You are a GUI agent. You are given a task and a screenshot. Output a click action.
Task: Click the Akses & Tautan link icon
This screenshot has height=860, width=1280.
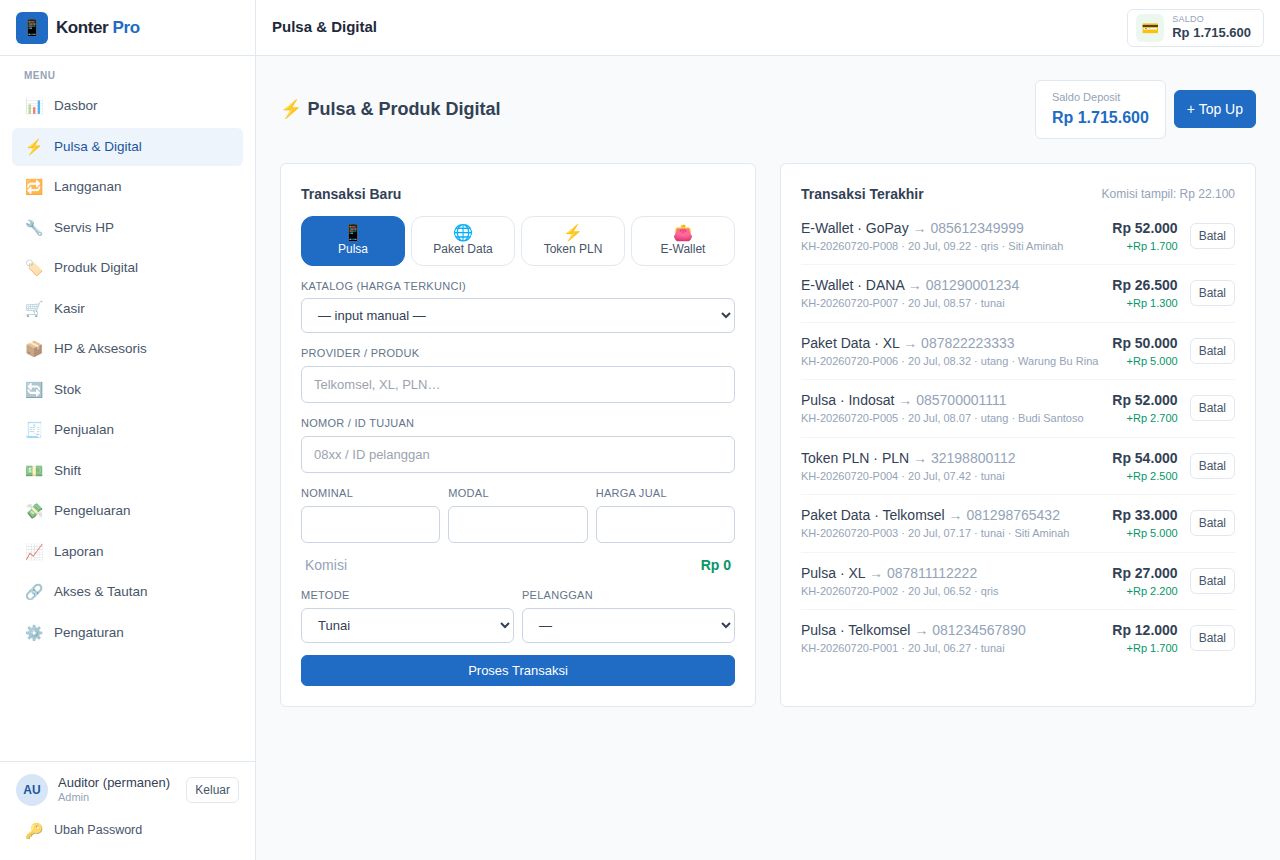pos(34,592)
